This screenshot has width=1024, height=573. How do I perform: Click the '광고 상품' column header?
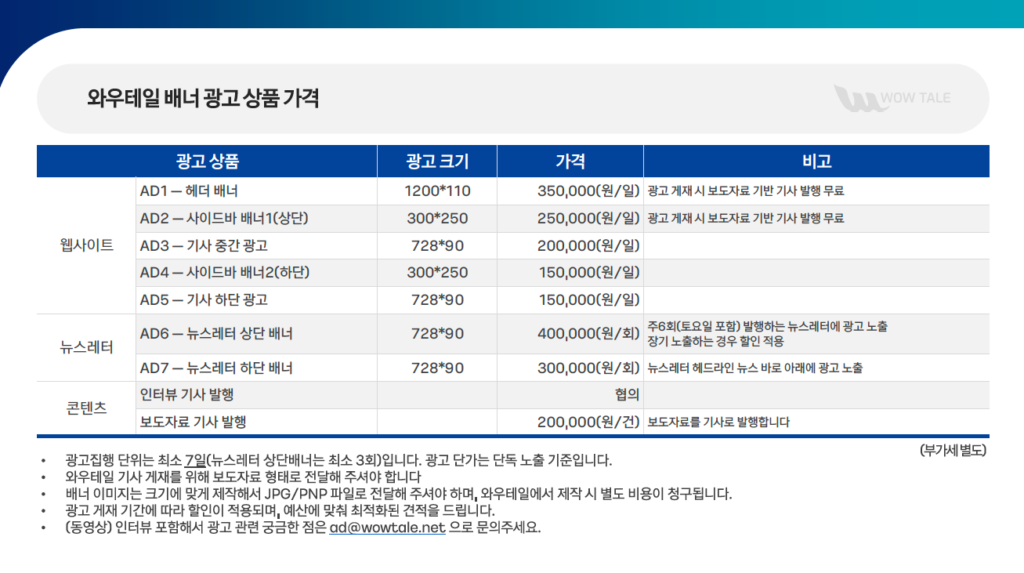coord(207,161)
